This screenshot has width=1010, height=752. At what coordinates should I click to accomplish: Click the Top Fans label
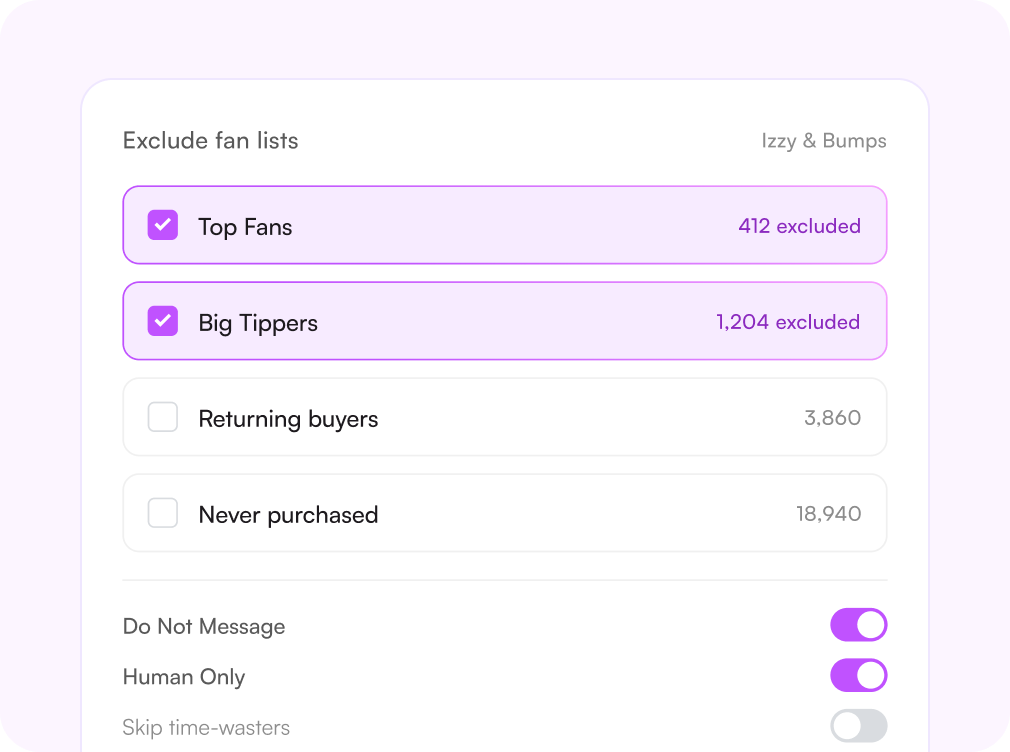245,227
